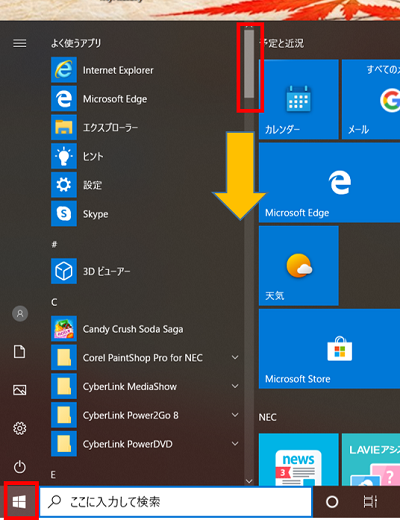Open the LAVIEアシスト tile

point(371,460)
